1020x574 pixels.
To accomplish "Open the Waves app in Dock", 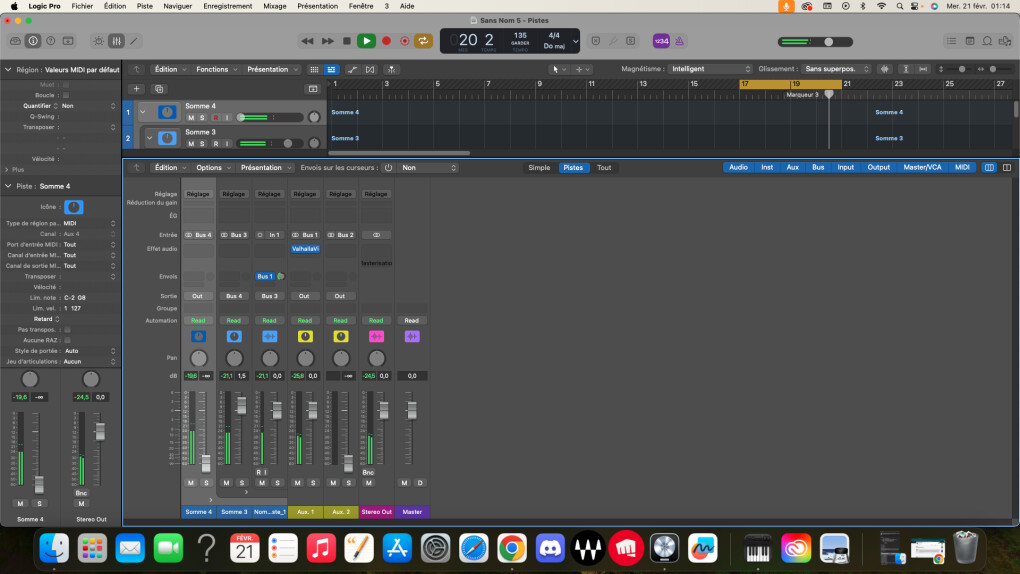I will click(588, 547).
